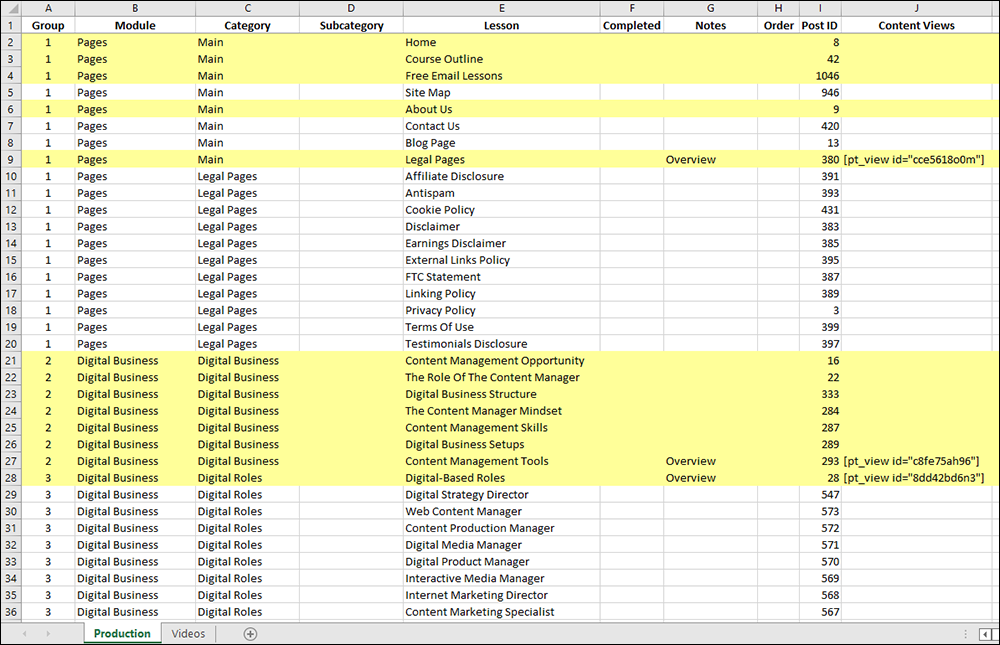Select the "Web Content Manager" cell
This screenshot has height=645, width=1000.
coord(501,511)
